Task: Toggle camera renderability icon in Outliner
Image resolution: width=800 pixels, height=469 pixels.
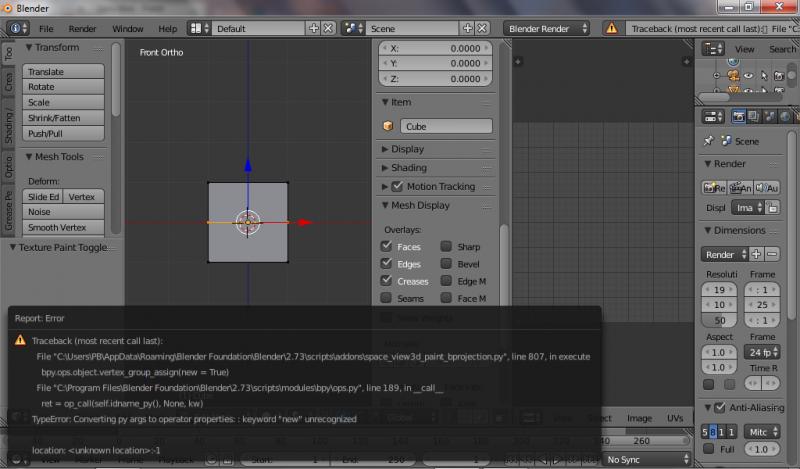Action: (779, 76)
